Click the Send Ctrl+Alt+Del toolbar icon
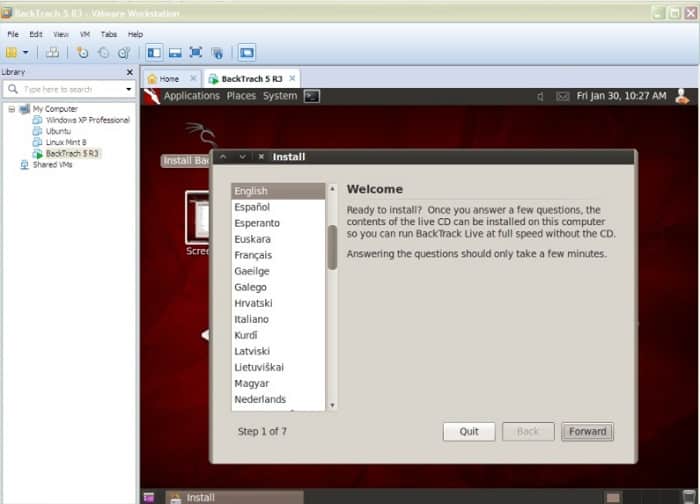Image resolution: width=700 pixels, height=504 pixels. tap(52, 53)
